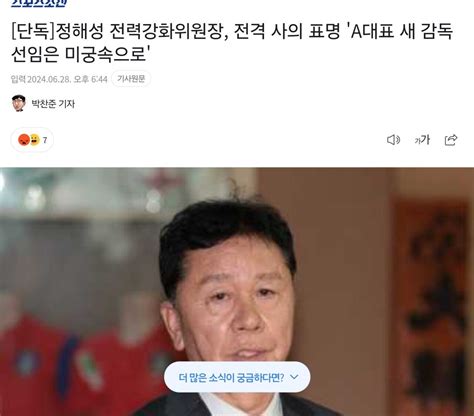Click the [단독] tag in the headline
Screen dimensions: 474x416
coord(32,32)
